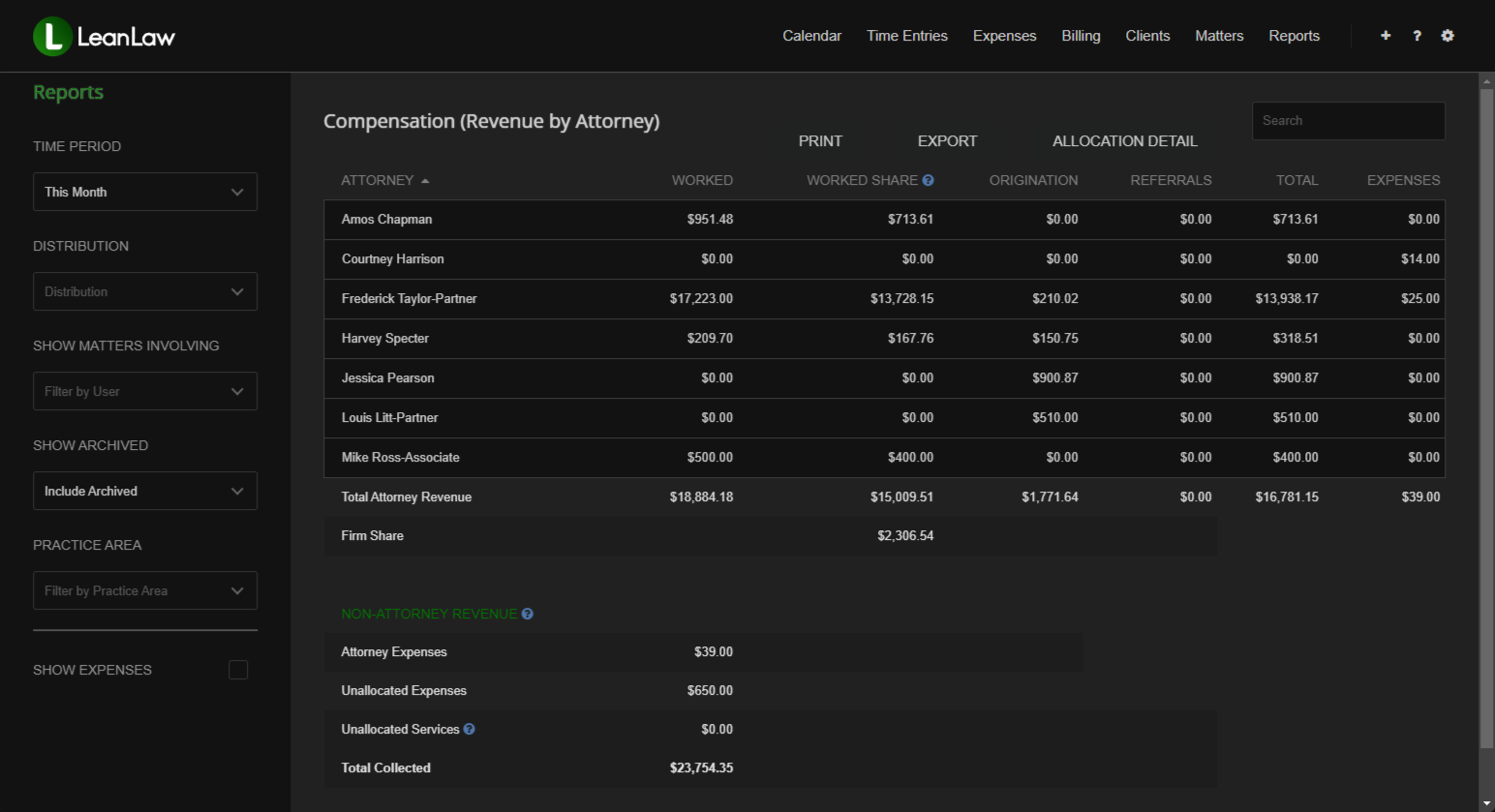This screenshot has width=1495, height=812.
Task: Open the Filter by User dropdown
Action: [x=145, y=391]
